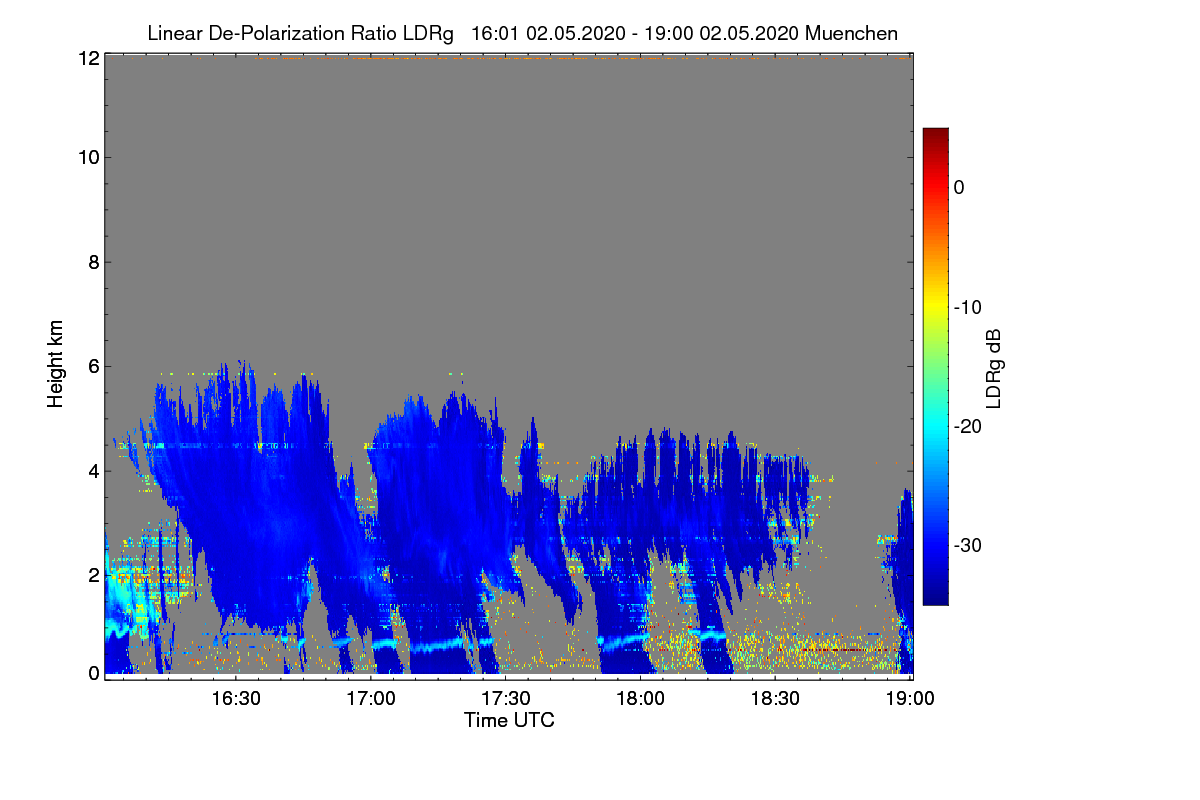Screen dimensions: 1200x800
Task: Click the 17:00 time tick label
Action: point(371,698)
